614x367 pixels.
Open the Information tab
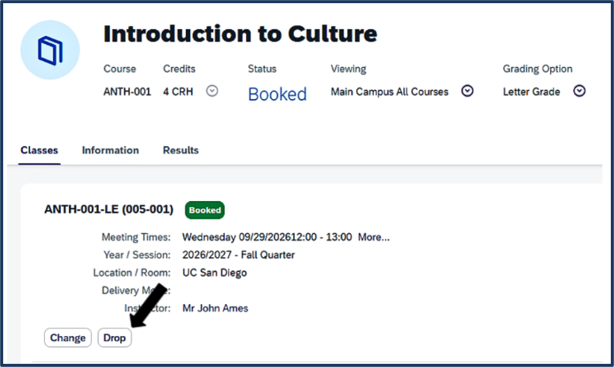(x=110, y=150)
